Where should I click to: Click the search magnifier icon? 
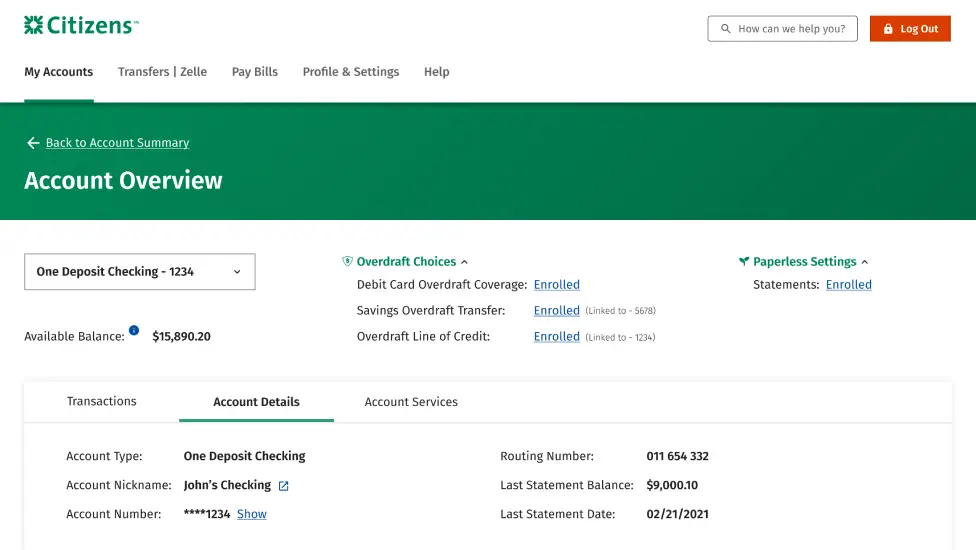tap(725, 29)
